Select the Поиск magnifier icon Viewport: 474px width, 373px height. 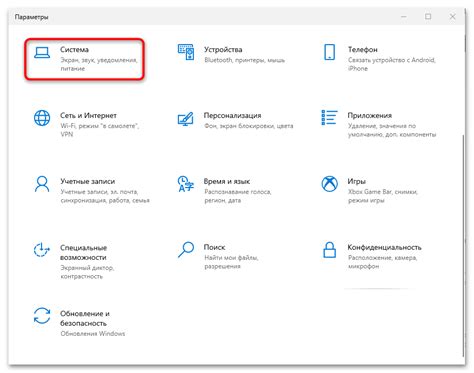[x=186, y=250]
